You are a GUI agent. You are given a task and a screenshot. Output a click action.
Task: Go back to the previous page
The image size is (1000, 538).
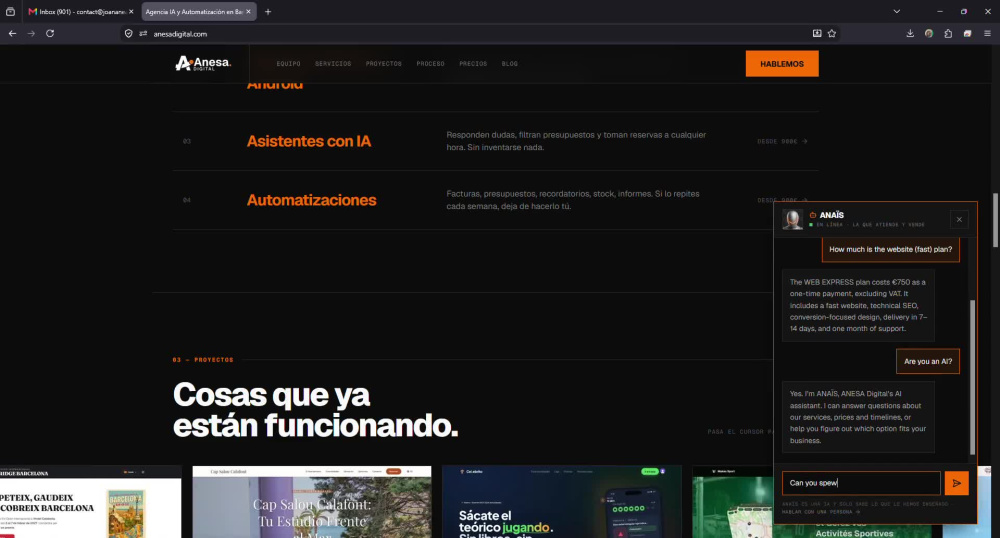(12, 34)
